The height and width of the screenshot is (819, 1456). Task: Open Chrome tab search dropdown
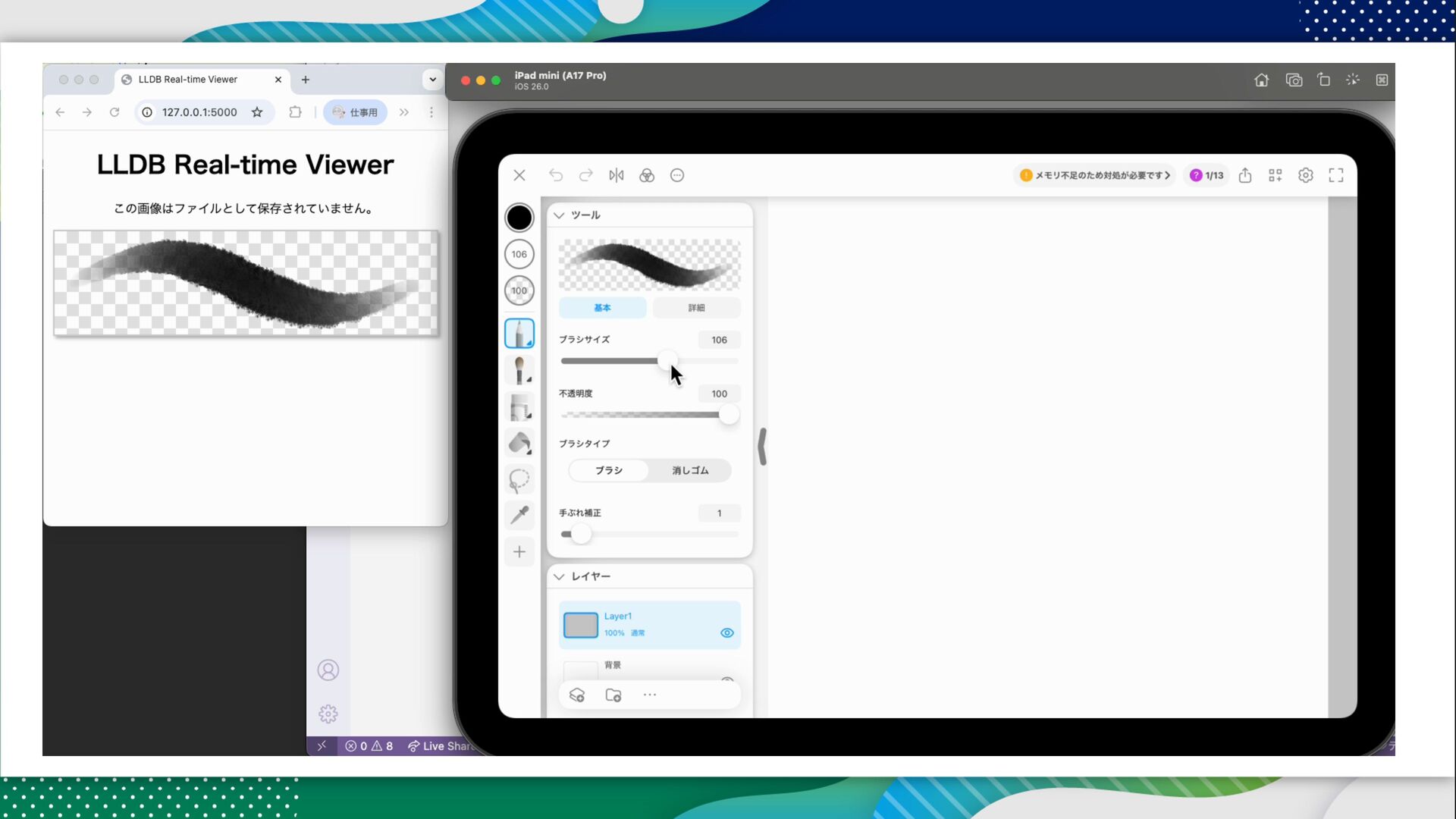(x=432, y=79)
